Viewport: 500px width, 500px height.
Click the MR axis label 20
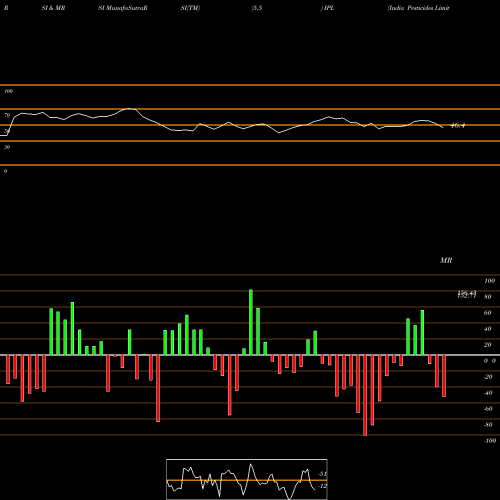[x=488, y=345]
